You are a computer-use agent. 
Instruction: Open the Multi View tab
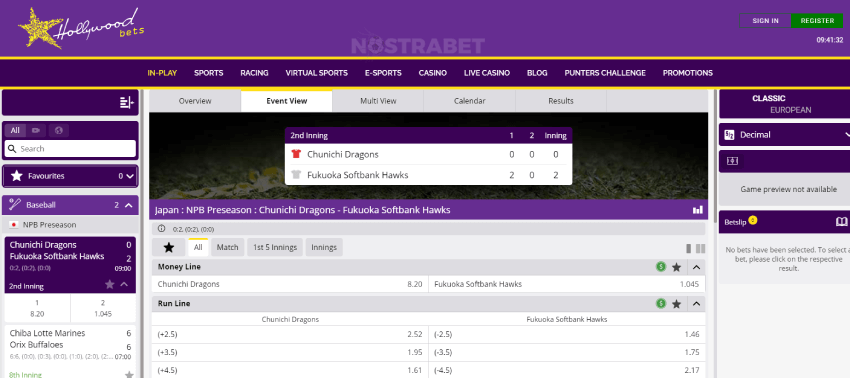[378, 101]
